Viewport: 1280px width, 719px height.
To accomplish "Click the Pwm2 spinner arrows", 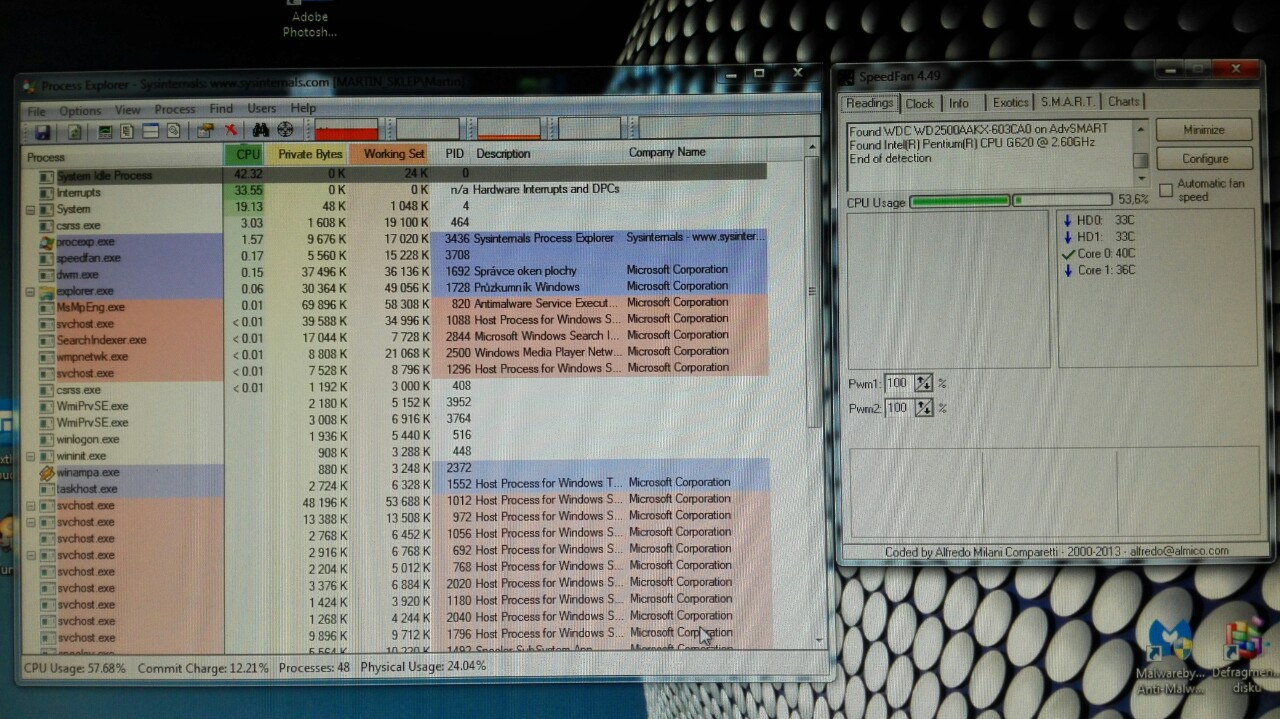I will point(923,407).
